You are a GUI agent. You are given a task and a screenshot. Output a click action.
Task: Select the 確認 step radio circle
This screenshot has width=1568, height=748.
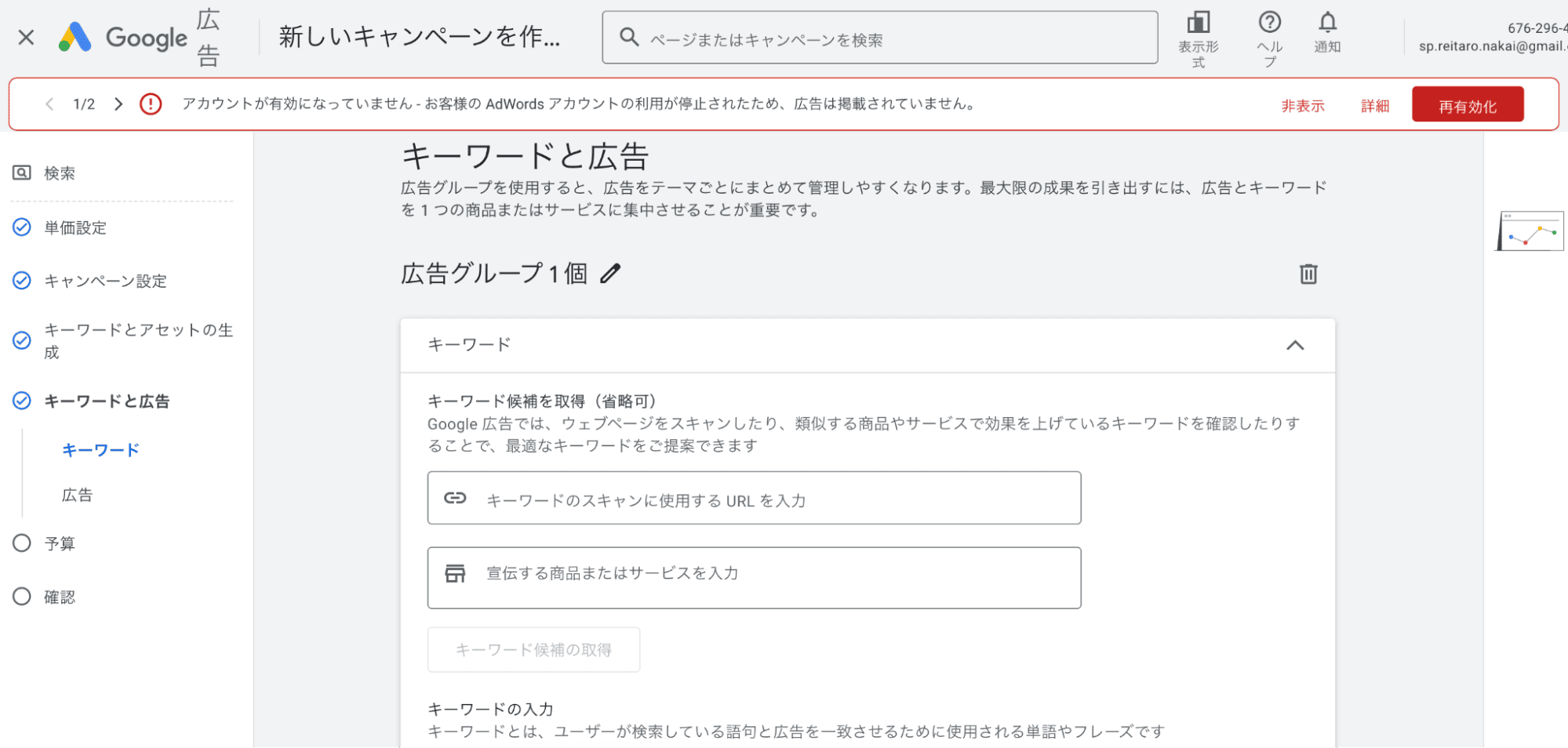coord(22,597)
